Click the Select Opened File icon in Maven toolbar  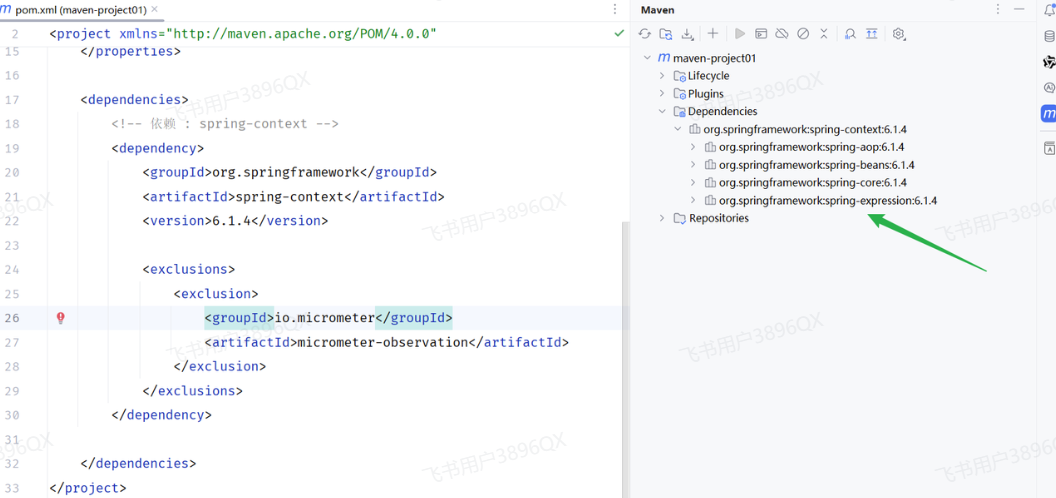coord(871,34)
